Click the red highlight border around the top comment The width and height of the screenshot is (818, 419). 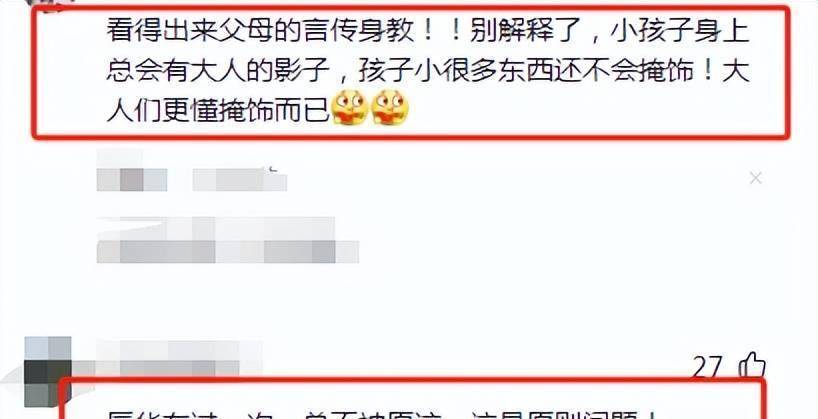click(411, 8)
